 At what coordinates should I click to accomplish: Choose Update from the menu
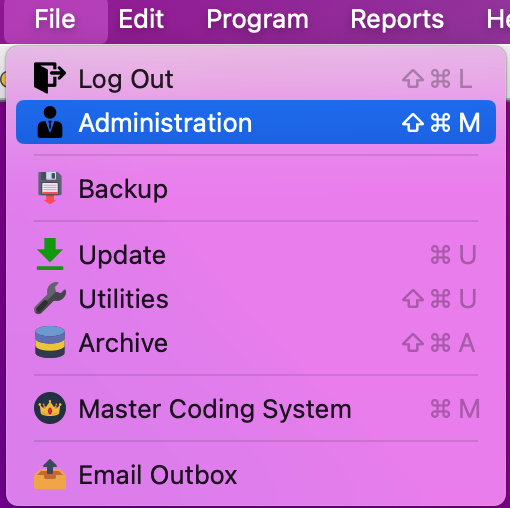[256, 254]
